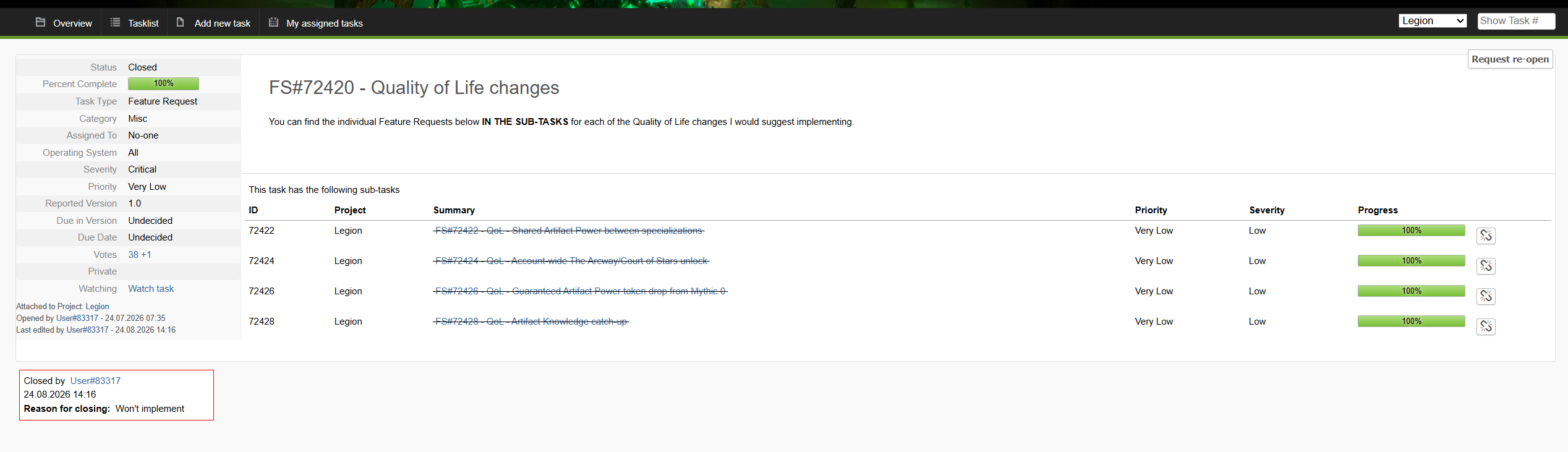Click the ID cell 72426
This screenshot has width=1568, height=452.
click(262, 291)
